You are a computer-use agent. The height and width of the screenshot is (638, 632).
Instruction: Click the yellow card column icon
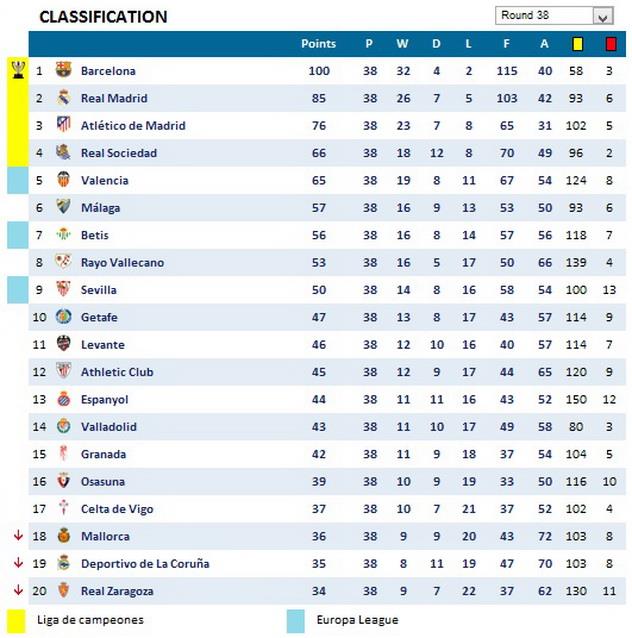(x=576, y=44)
